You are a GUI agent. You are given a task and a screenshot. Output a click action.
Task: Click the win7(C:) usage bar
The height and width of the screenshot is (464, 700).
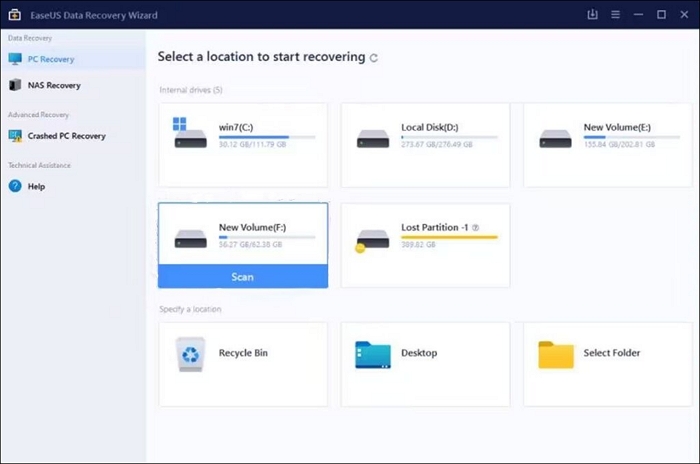click(x=267, y=137)
